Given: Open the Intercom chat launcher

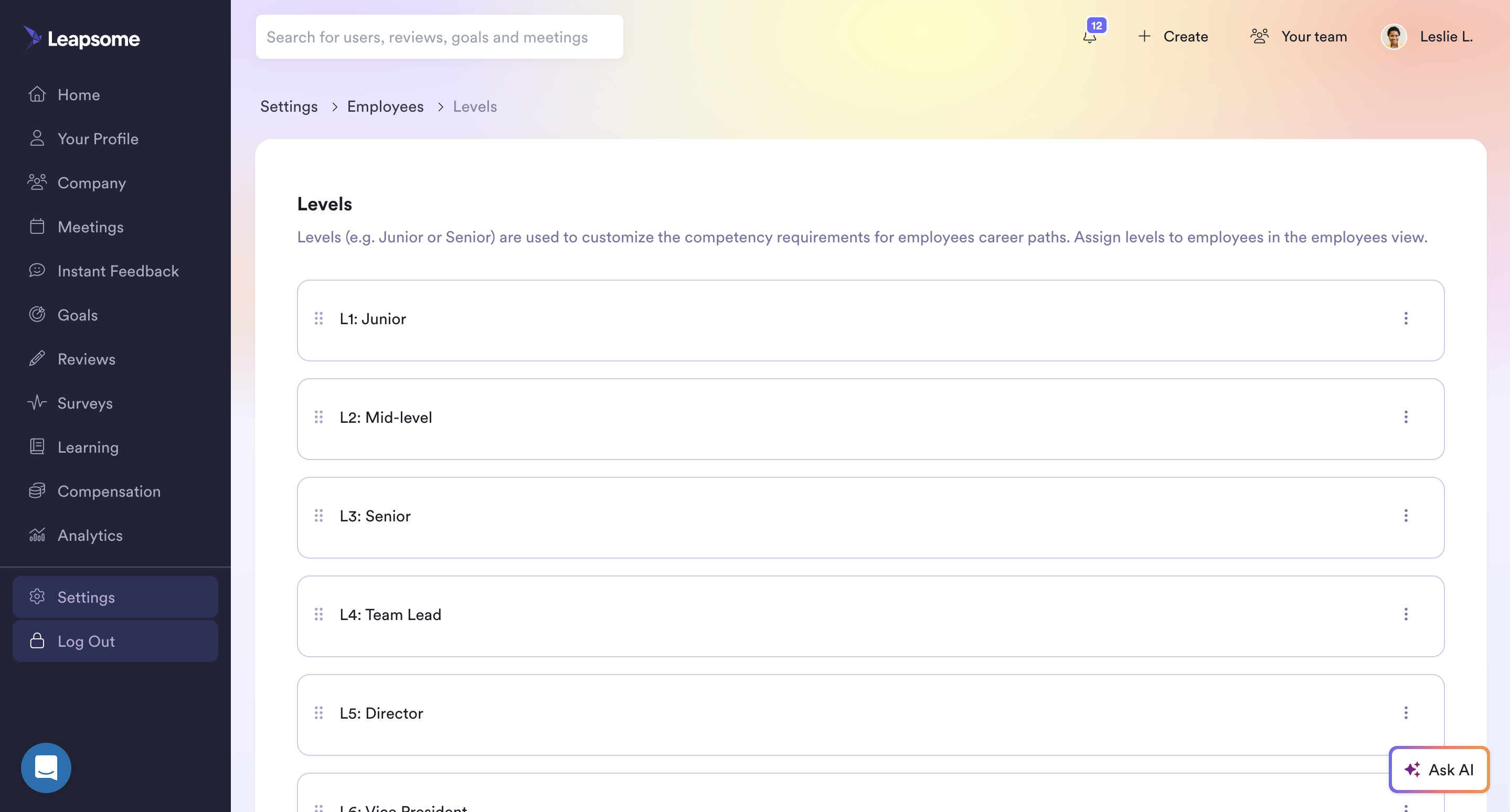Looking at the screenshot, I should point(46,767).
